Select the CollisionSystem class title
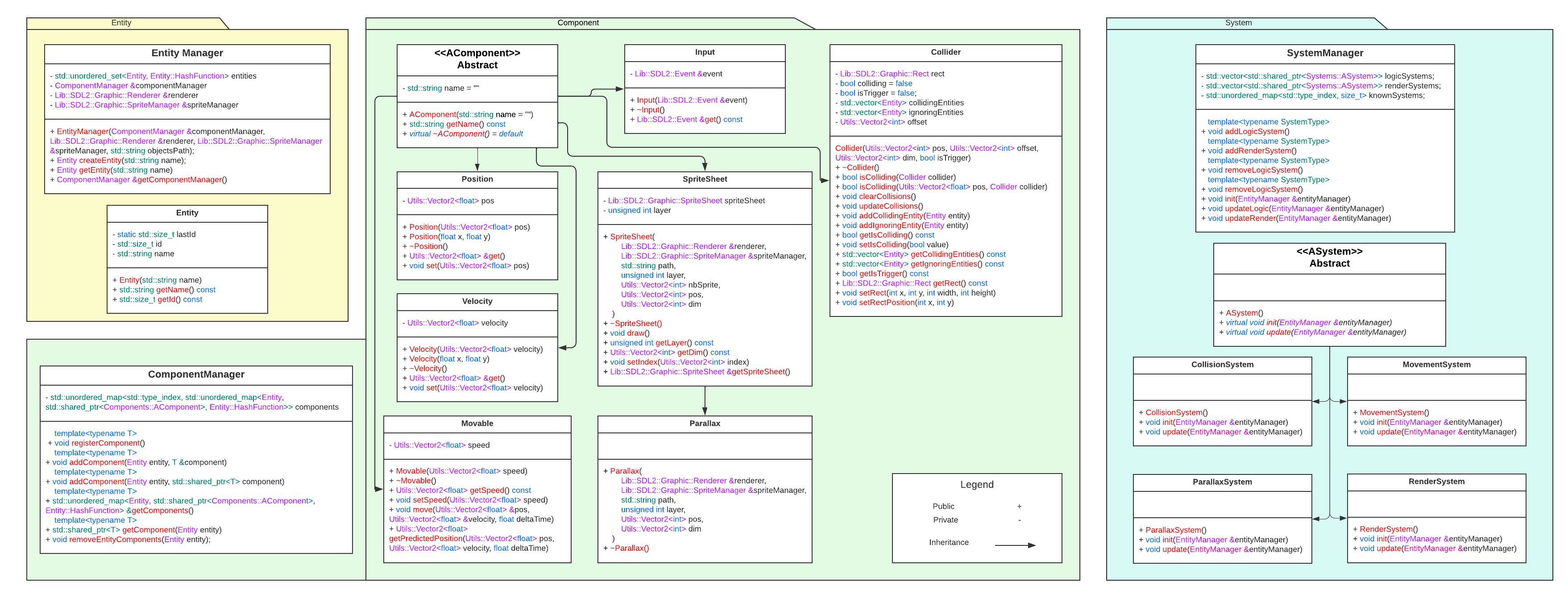 (x=1222, y=365)
